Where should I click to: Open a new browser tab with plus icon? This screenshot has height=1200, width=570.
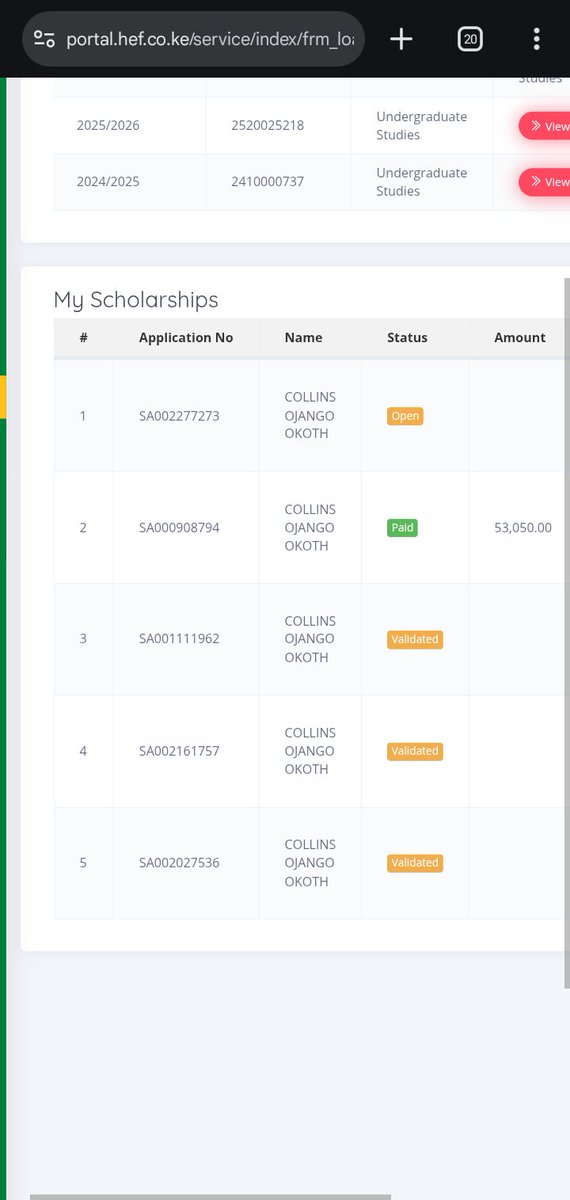[x=401, y=39]
